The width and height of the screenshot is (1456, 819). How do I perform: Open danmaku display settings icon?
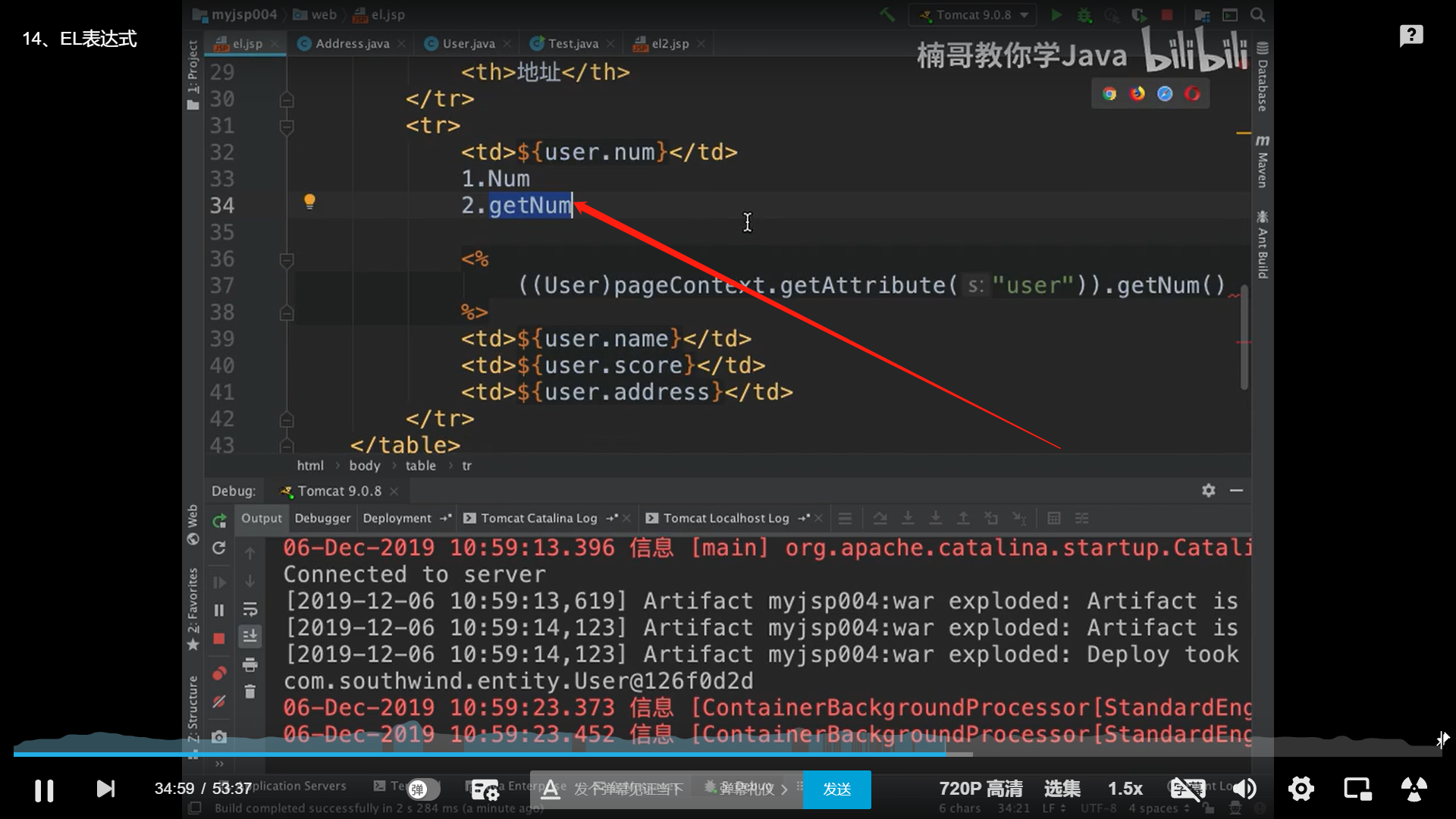tap(485, 790)
